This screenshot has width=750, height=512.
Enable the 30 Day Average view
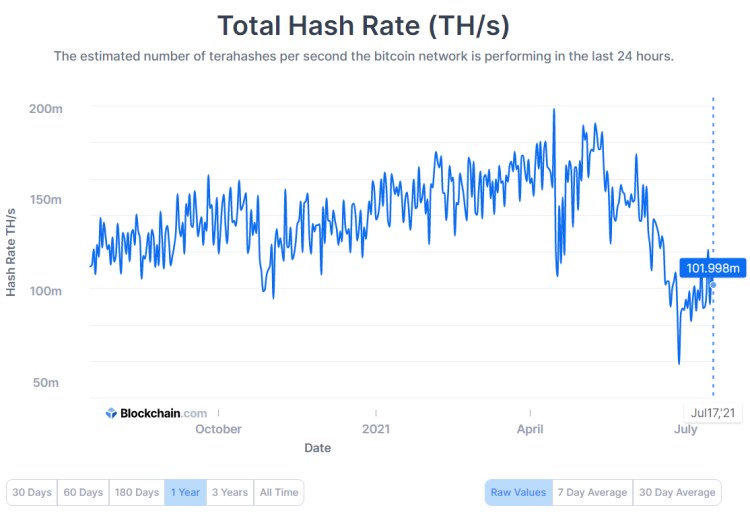tap(677, 492)
